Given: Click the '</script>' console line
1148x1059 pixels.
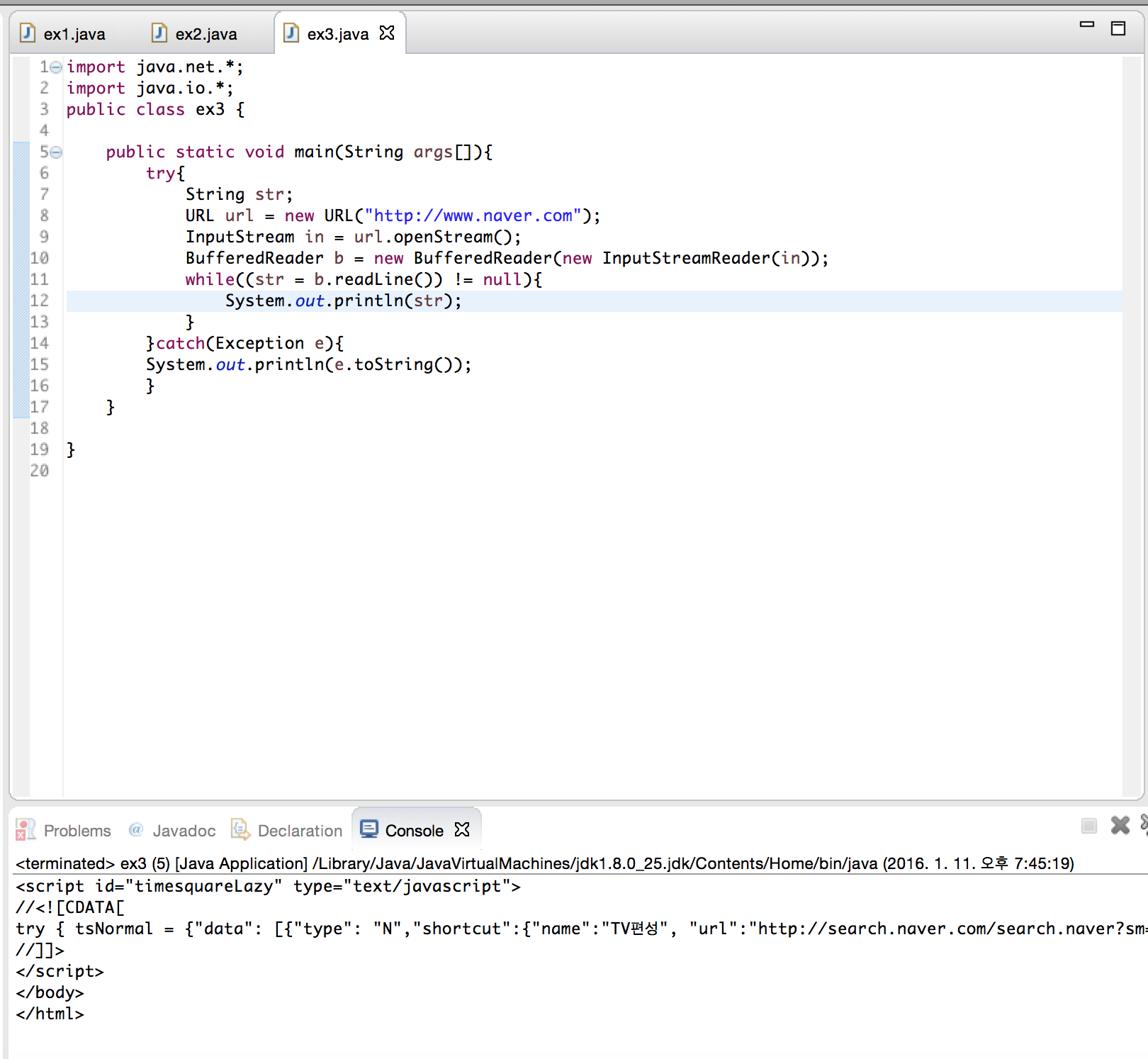Looking at the screenshot, I should [x=60, y=971].
